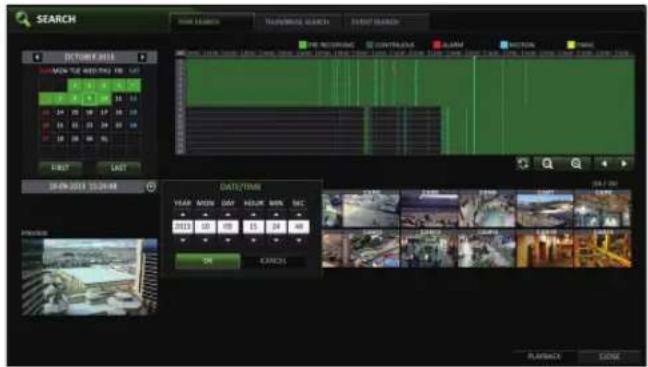648x367 pixels.
Task: Increase the MIN value with up arrow
Action: tap(276, 215)
